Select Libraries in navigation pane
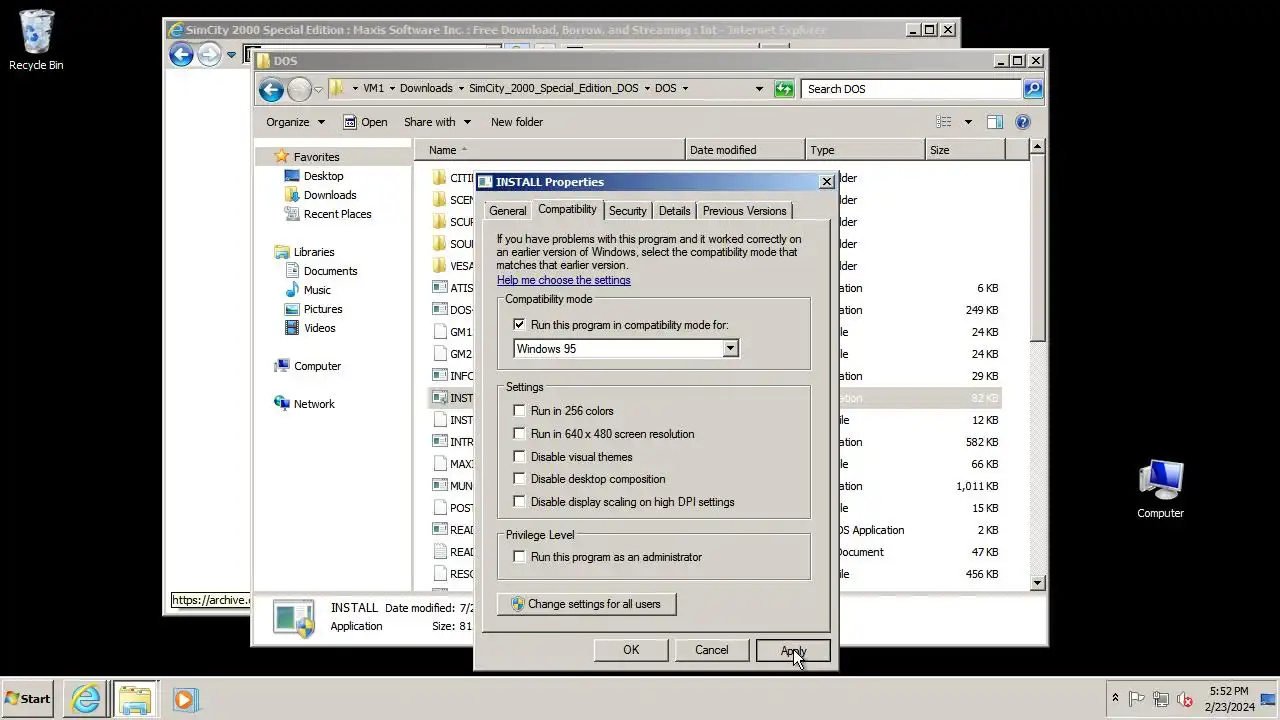The height and width of the screenshot is (720, 1280). [x=304, y=252]
